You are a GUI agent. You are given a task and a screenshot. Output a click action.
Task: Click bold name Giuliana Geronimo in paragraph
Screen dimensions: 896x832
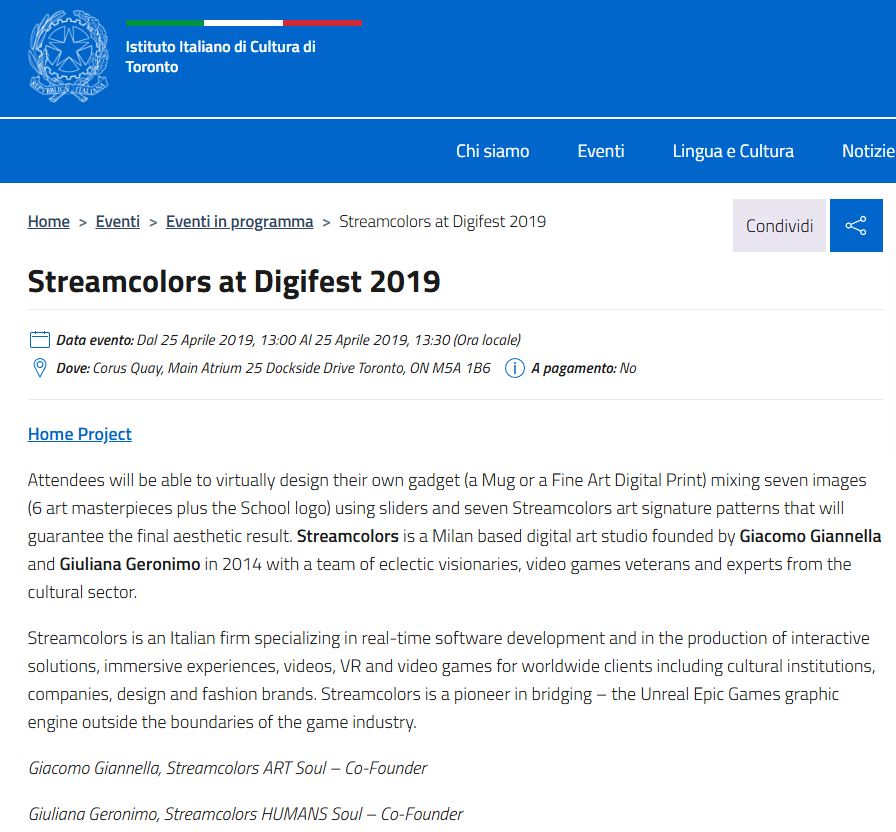coord(130,564)
